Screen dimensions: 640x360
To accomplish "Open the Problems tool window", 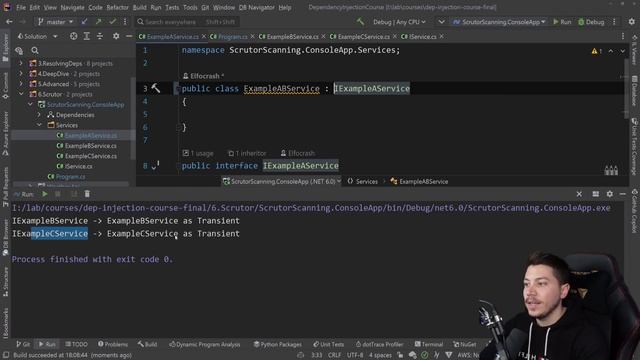I will pos(113,344).
